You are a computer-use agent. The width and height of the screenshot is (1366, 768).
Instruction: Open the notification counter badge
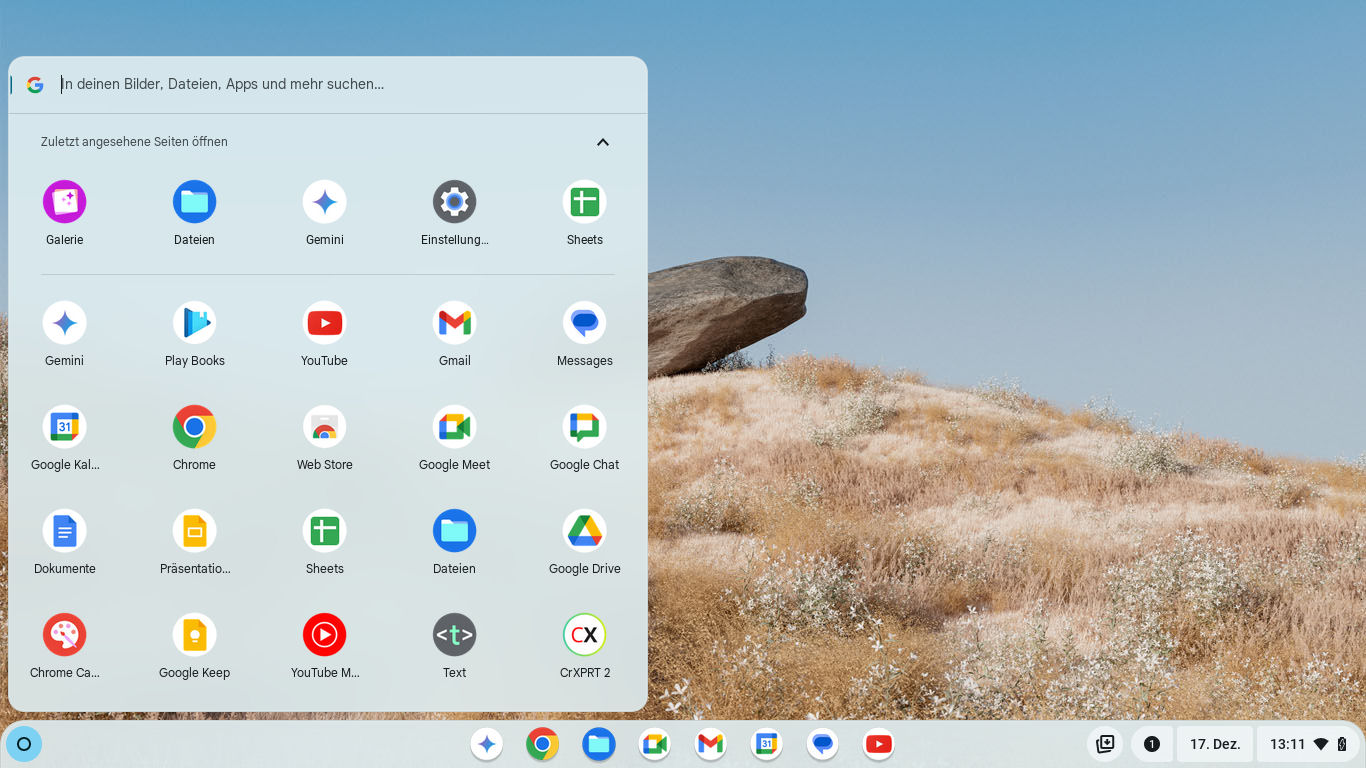point(1151,744)
